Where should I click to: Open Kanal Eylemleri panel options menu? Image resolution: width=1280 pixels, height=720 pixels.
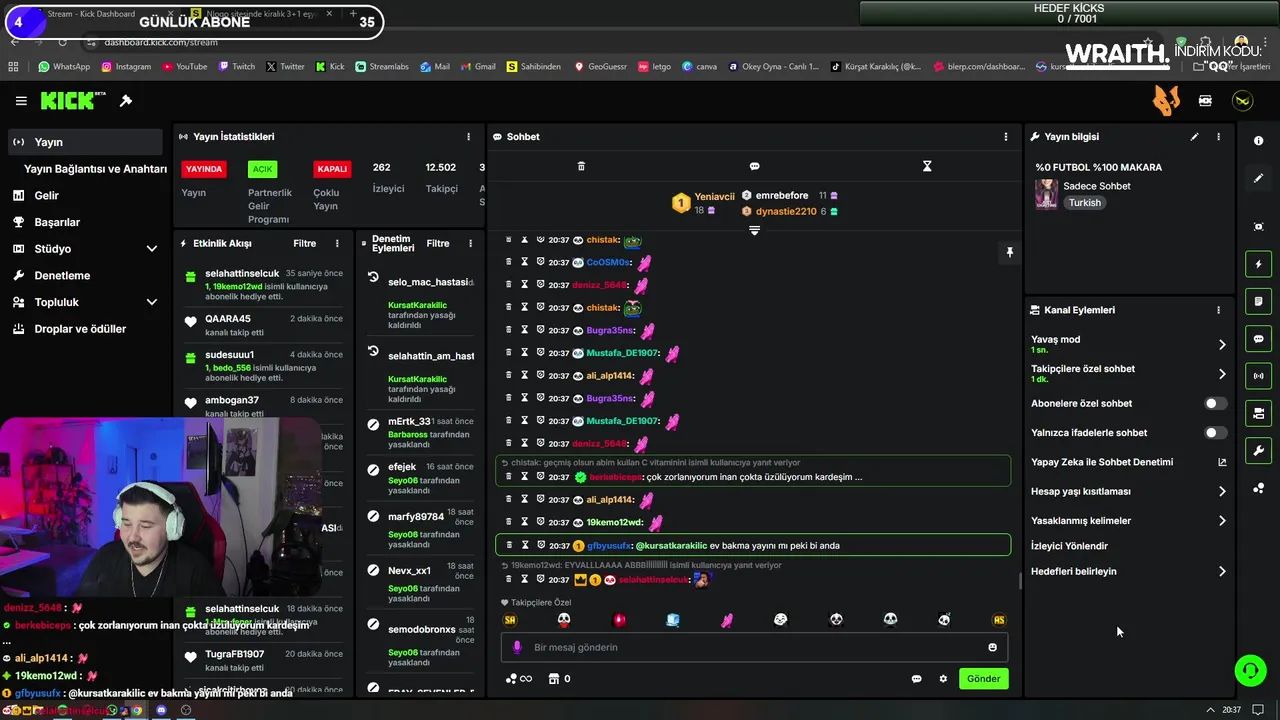click(1218, 310)
